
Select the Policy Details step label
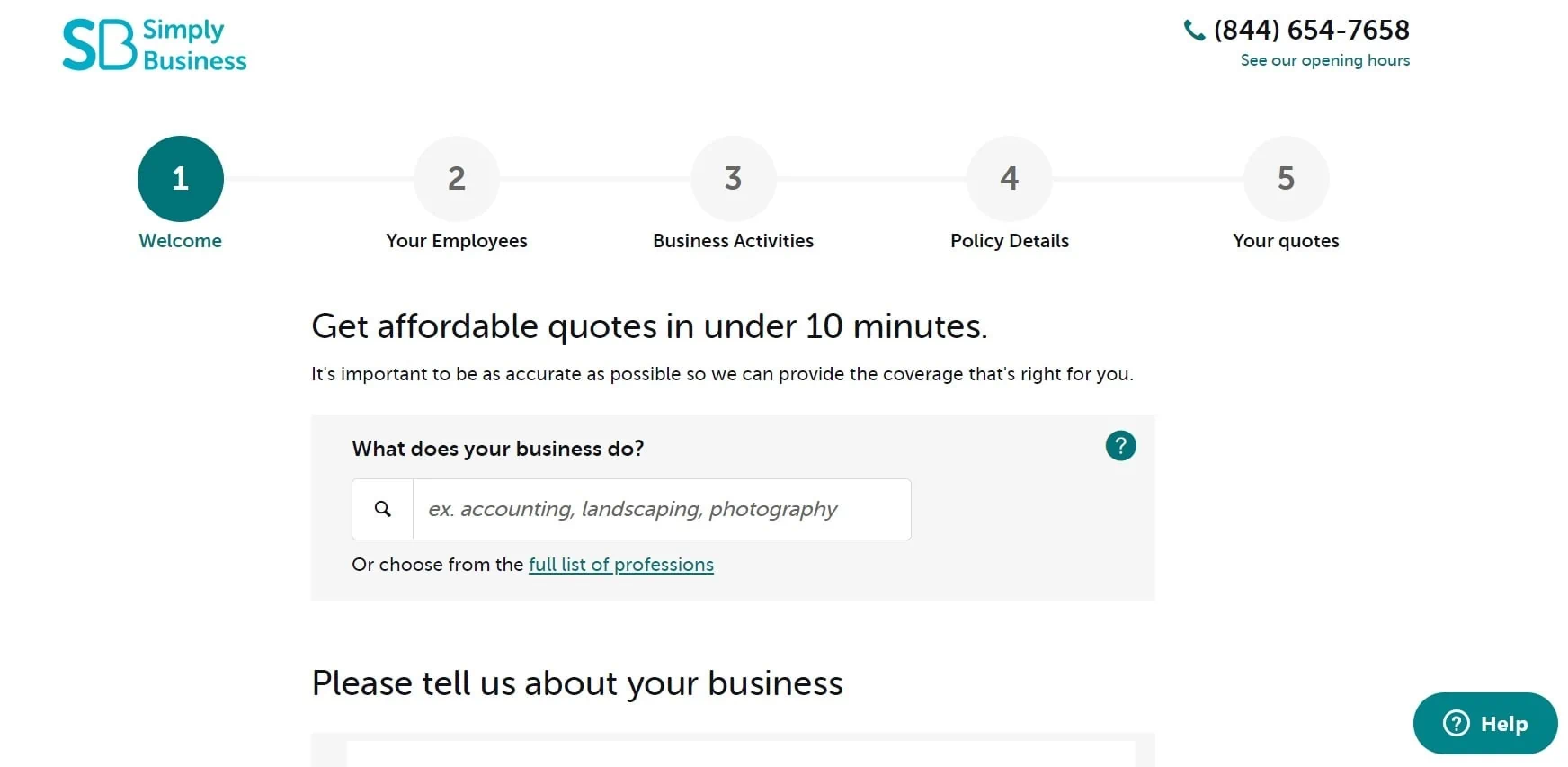click(x=1010, y=241)
